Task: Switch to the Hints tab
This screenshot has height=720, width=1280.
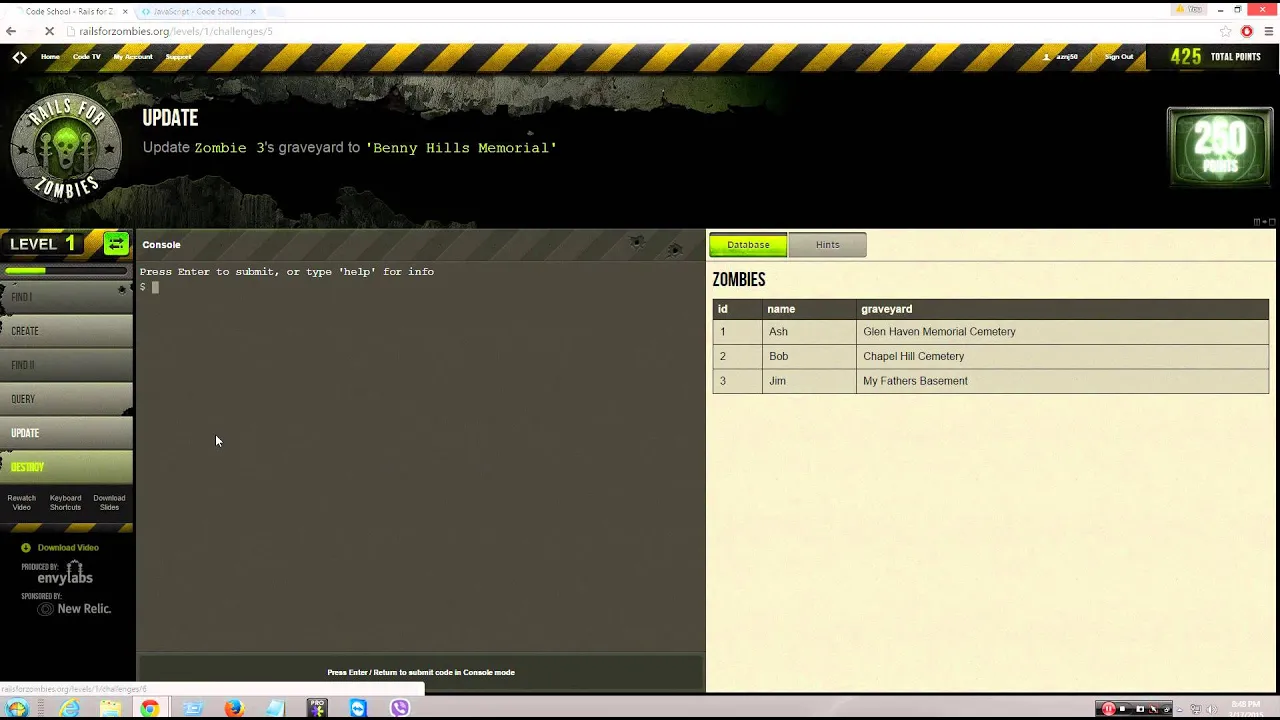Action: (x=827, y=245)
